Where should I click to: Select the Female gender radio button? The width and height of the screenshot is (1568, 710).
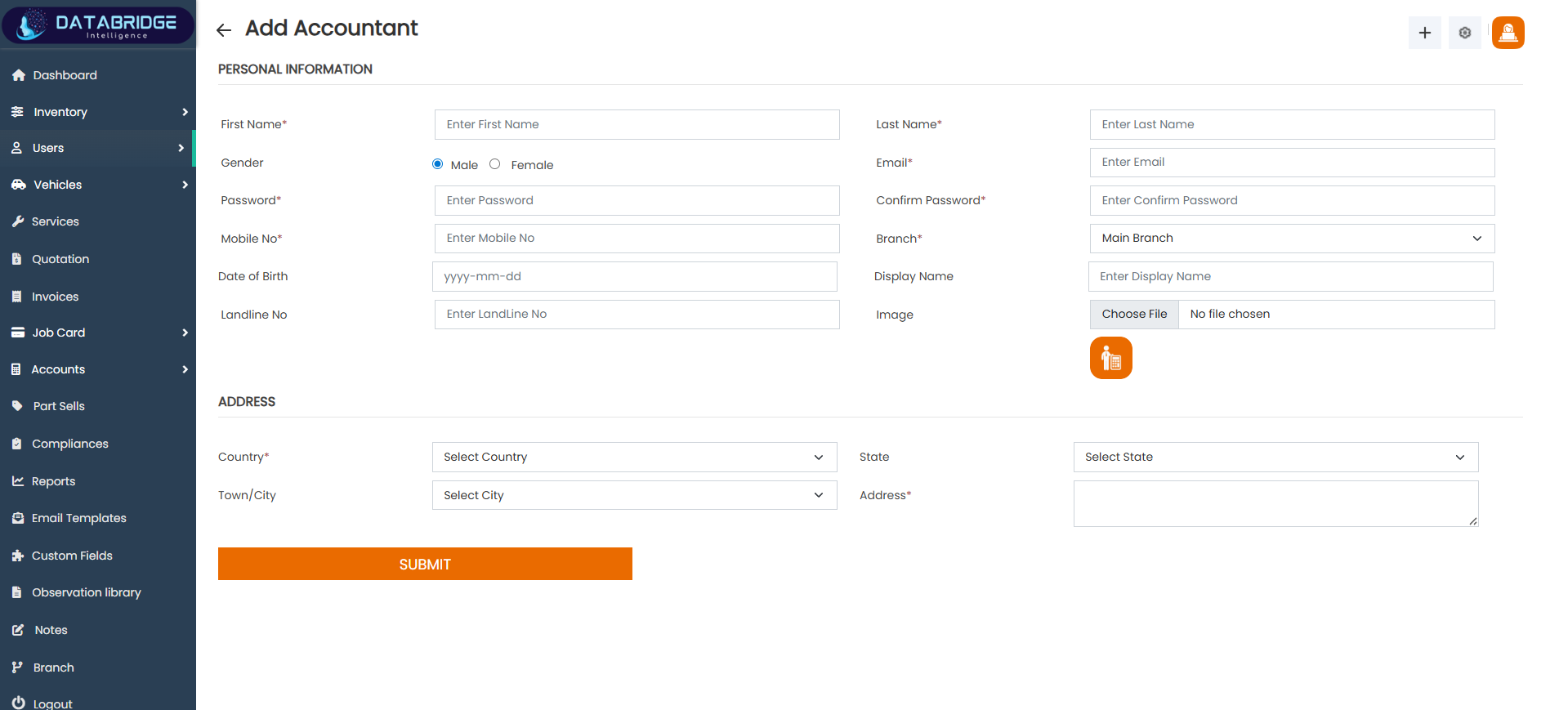click(495, 164)
